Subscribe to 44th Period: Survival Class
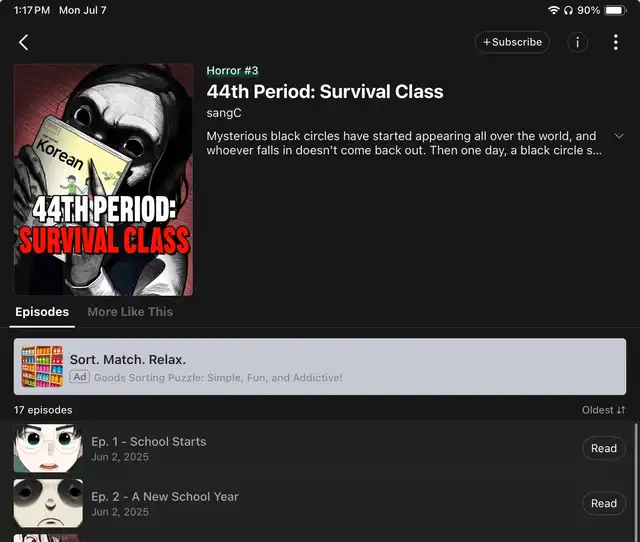Viewport: 640px width, 542px height. (512, 42)
